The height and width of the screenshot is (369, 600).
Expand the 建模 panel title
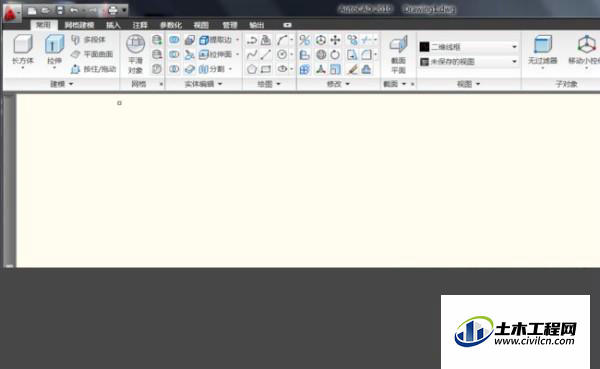click(x=62, y=84)
